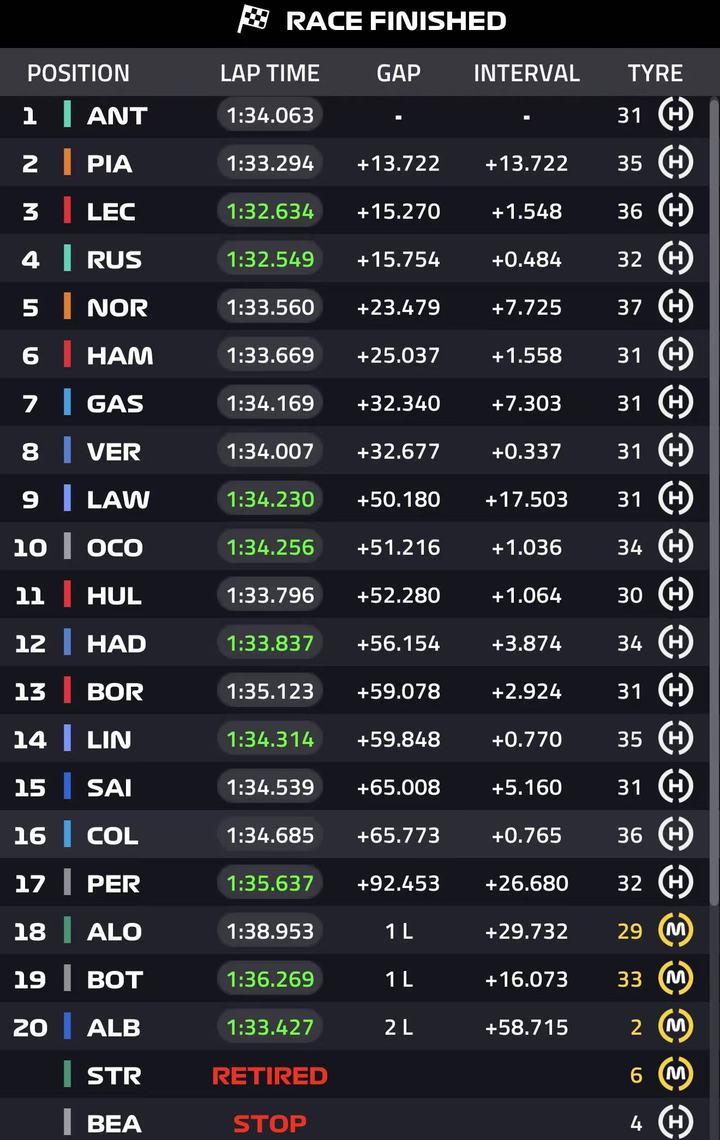Click the TYRE column header
Viewport: 720px width, 1140px height.
tap(655, 73)
